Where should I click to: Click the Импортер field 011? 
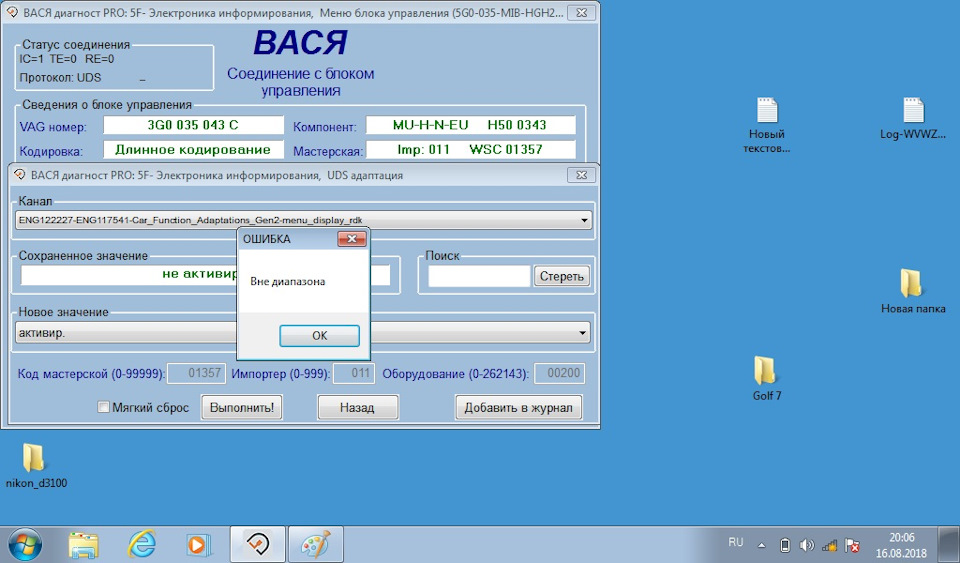353,373
